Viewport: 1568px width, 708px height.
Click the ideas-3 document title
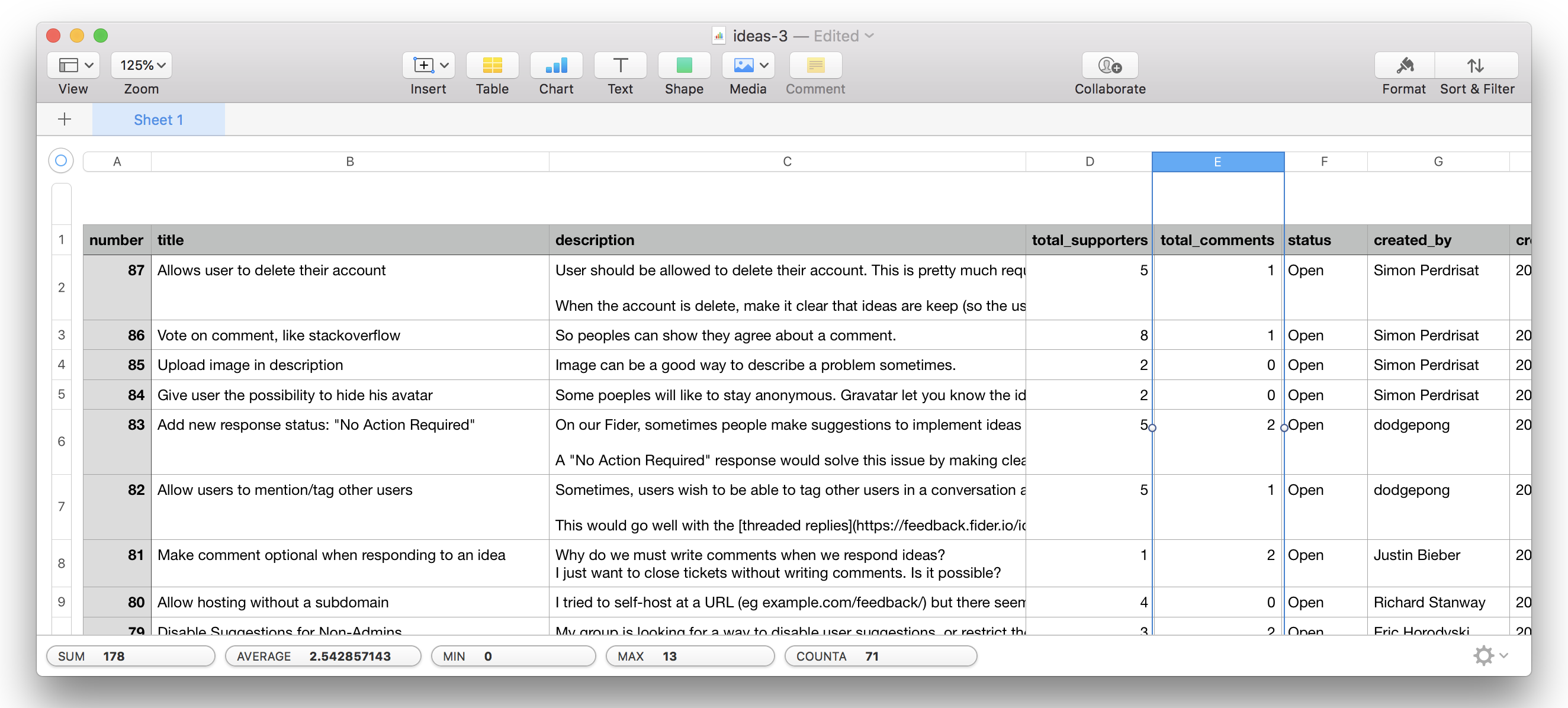760,36
